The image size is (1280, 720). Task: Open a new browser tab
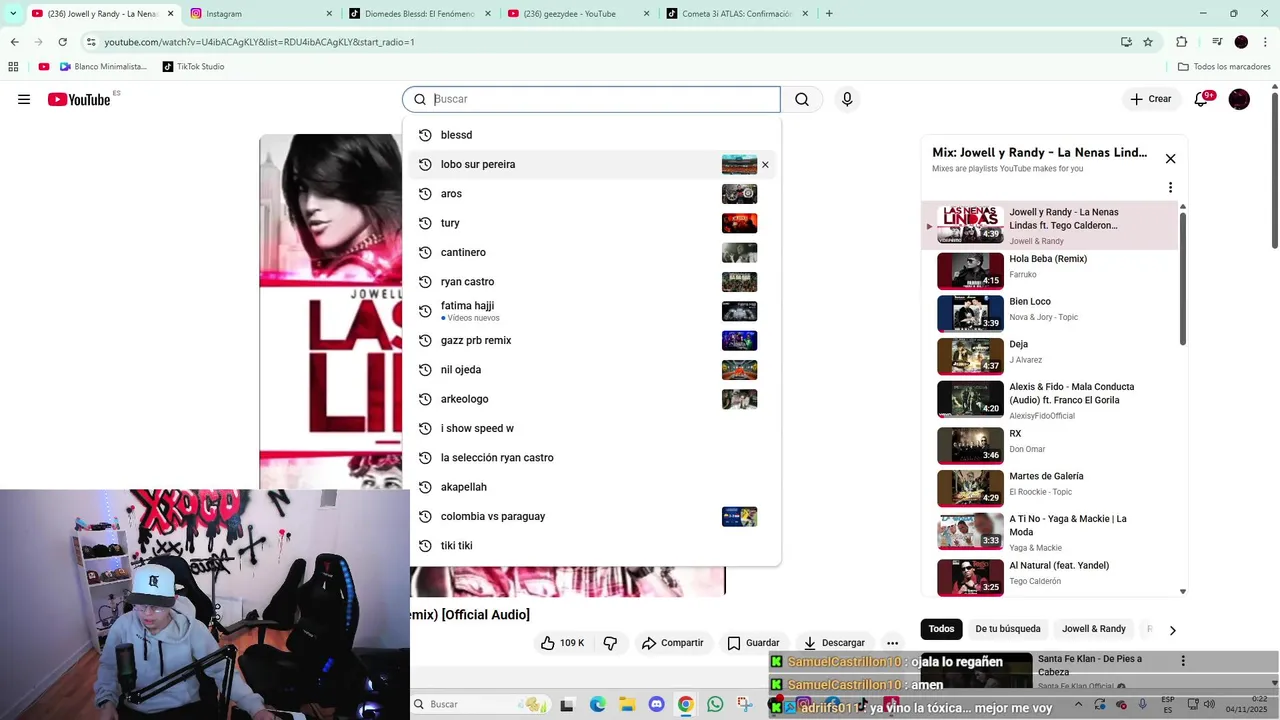point(829,14)
